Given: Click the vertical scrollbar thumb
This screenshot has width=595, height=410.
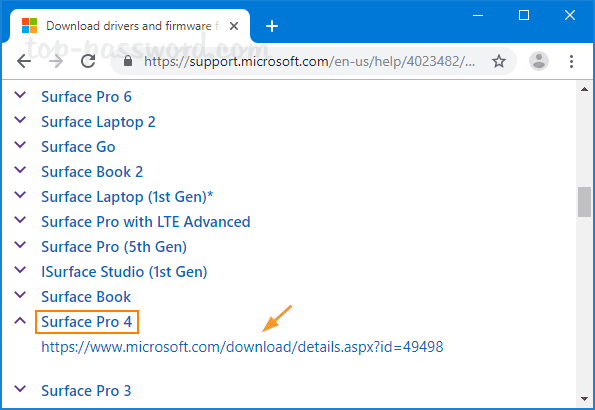Looking at the screenshot, I should click(584, 202).
